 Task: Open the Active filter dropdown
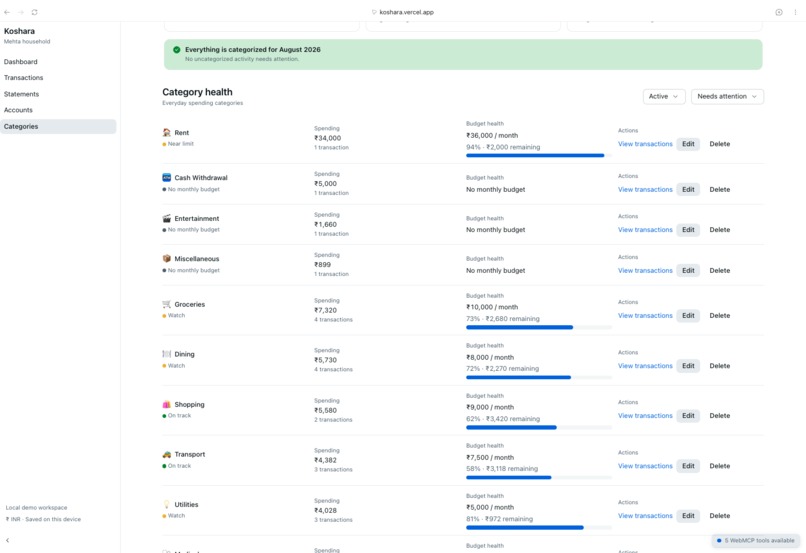point(664,97)
